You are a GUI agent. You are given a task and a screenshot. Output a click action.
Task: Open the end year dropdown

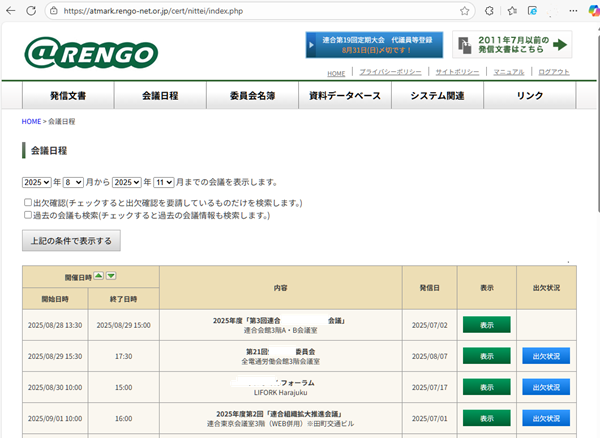[127, 182]
